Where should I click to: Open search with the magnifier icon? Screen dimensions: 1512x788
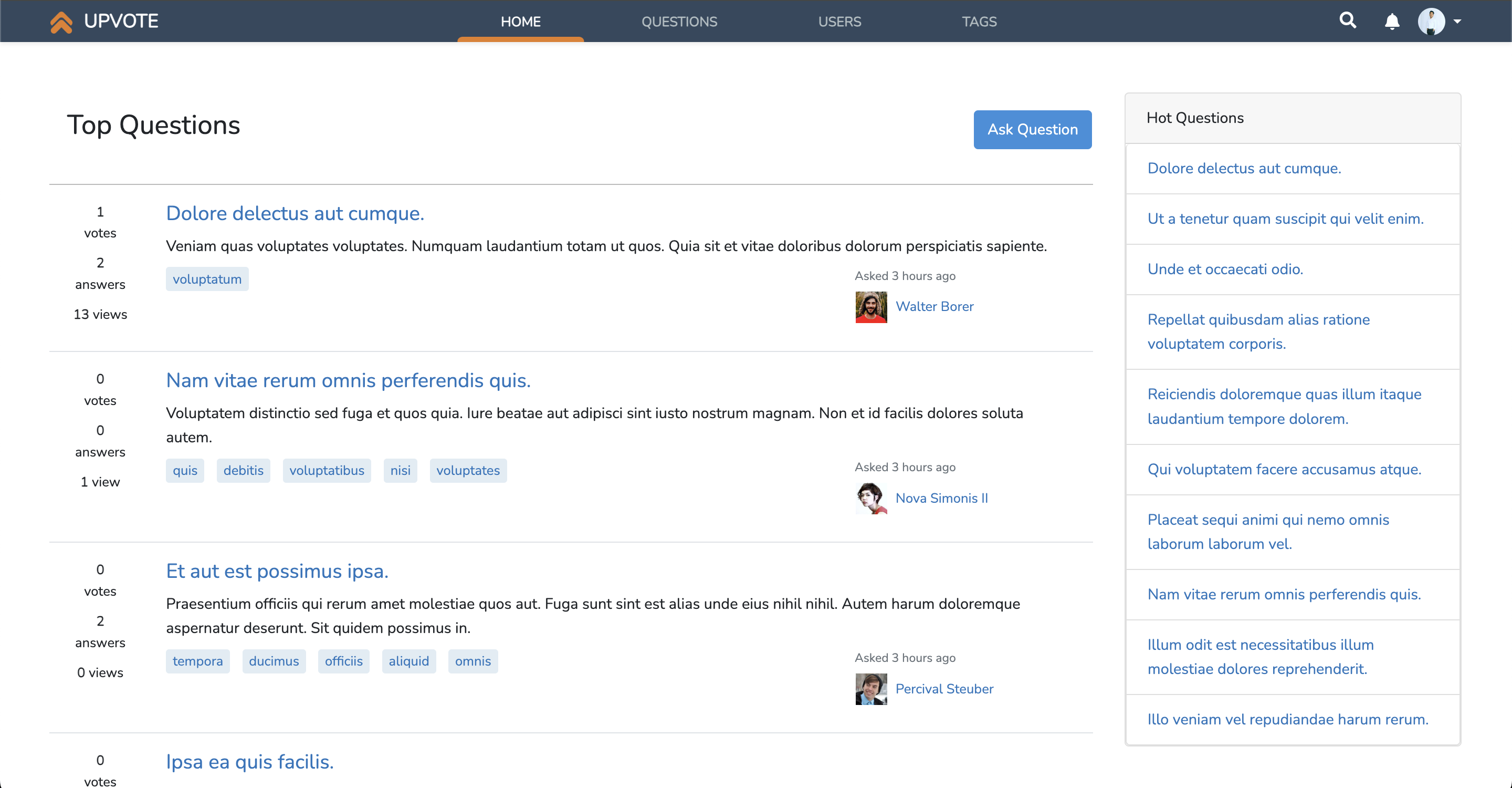1348,21
